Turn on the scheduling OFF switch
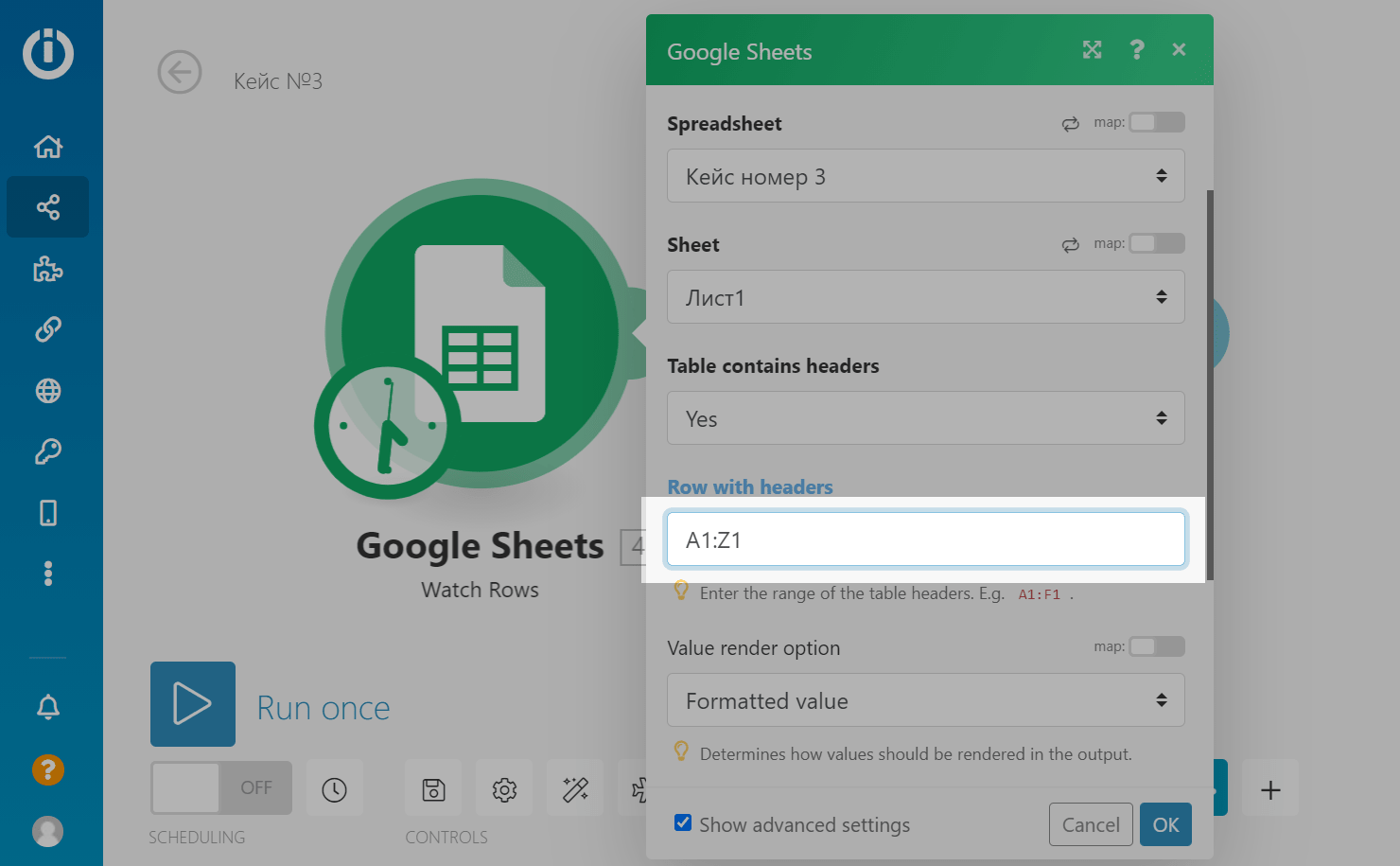The width and height of the screenshot is (1400, 866). [x=220, y=787]
